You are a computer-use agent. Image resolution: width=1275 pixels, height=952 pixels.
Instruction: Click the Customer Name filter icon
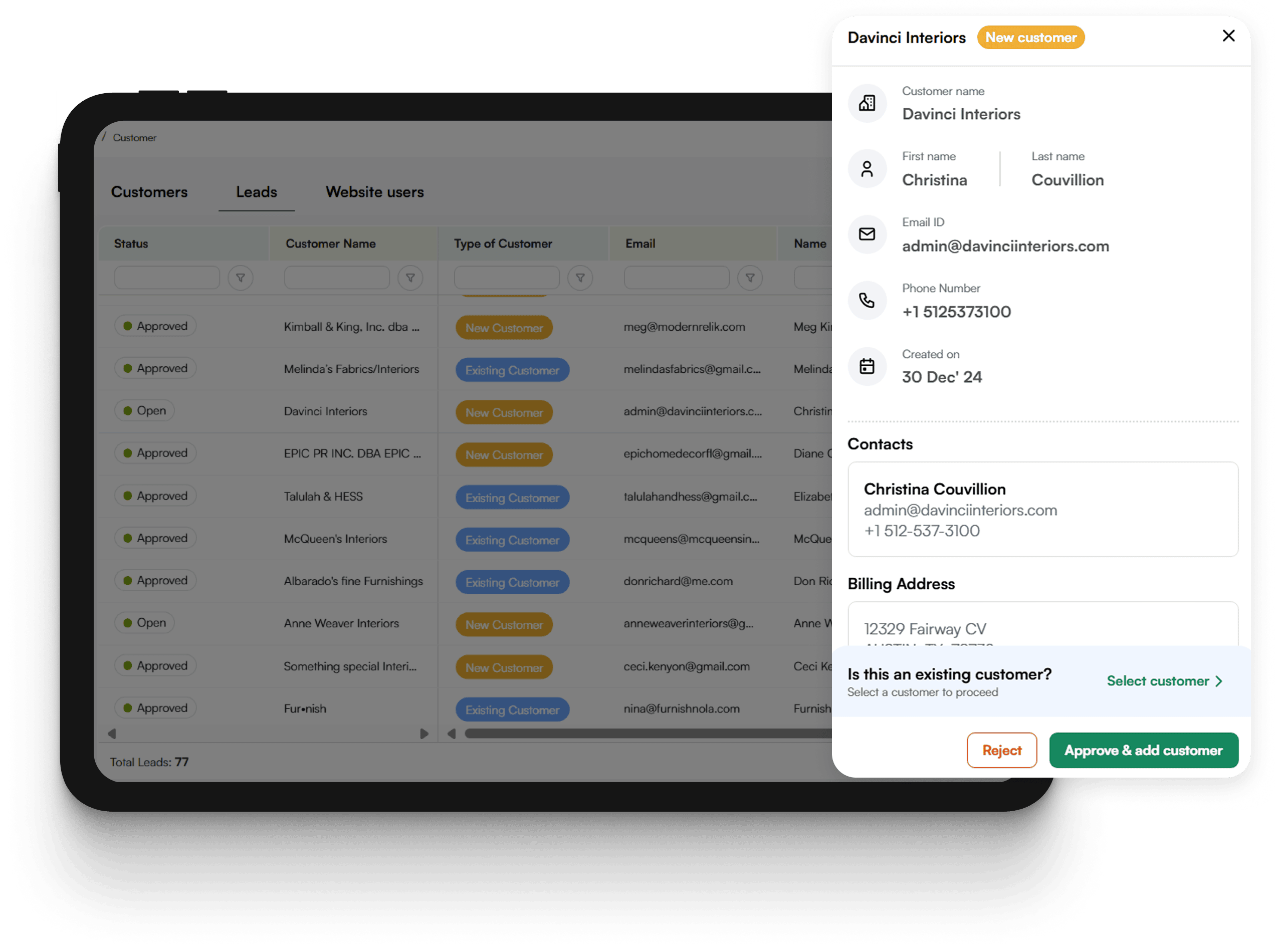coord(410,278)
